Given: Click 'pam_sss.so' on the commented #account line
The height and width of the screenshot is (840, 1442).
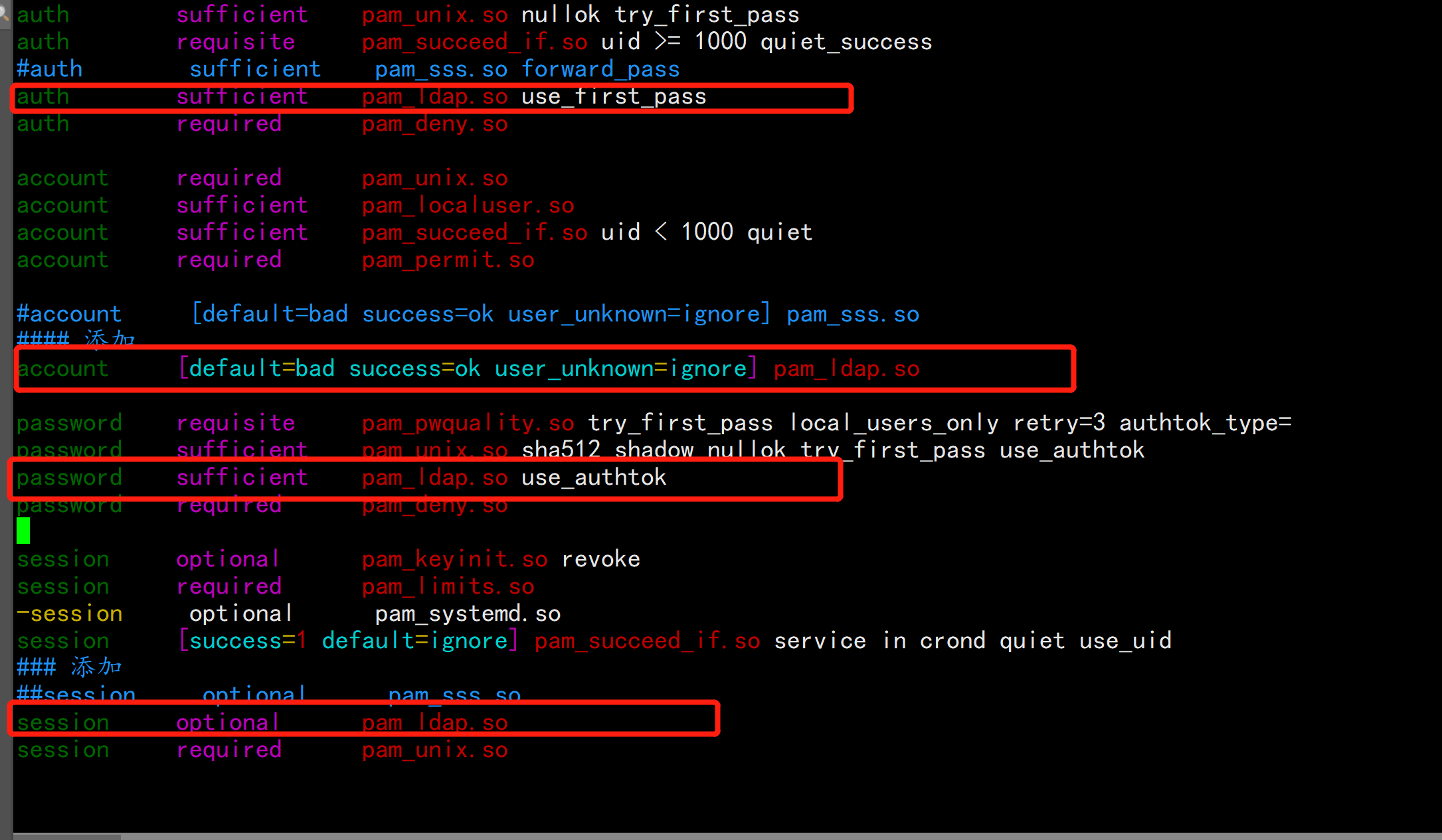Looking at the screenshot, I should [853, 314].
